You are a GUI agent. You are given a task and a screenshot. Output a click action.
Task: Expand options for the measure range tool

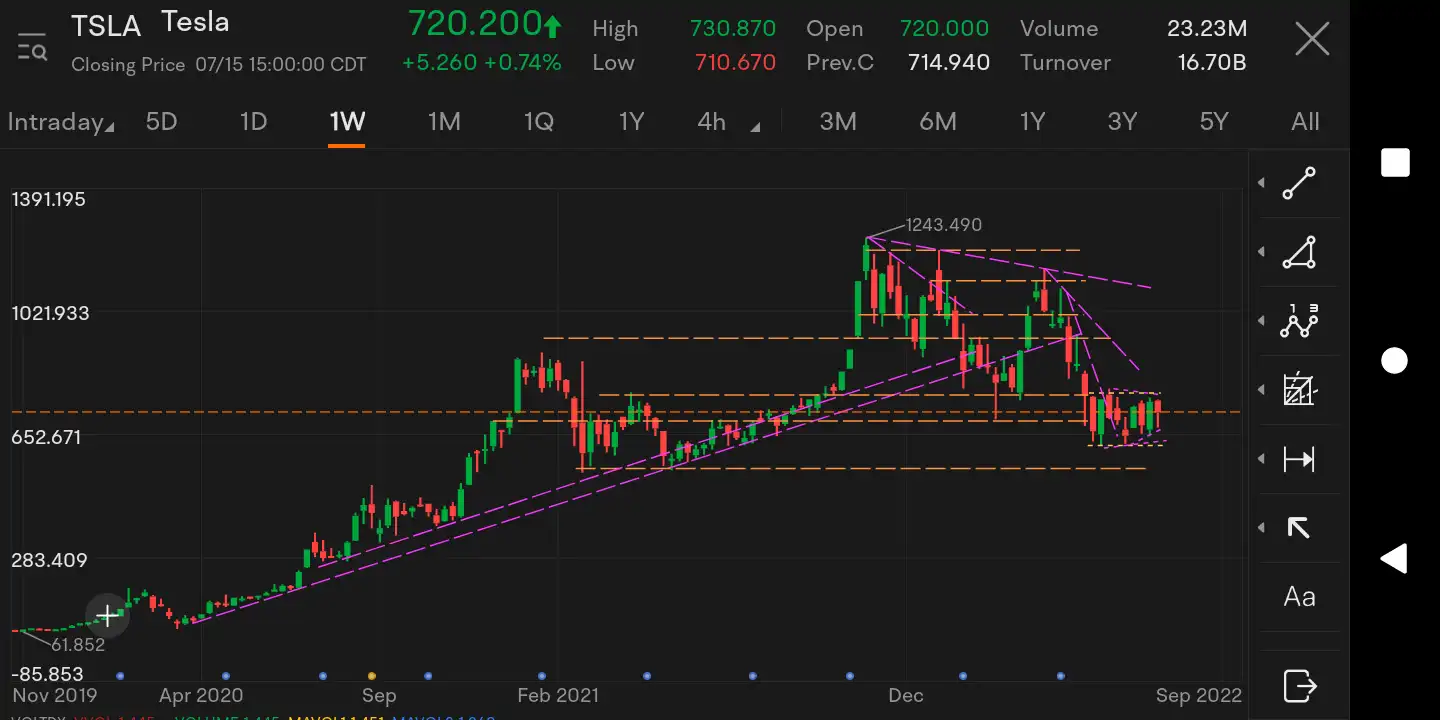[1261, 459]
